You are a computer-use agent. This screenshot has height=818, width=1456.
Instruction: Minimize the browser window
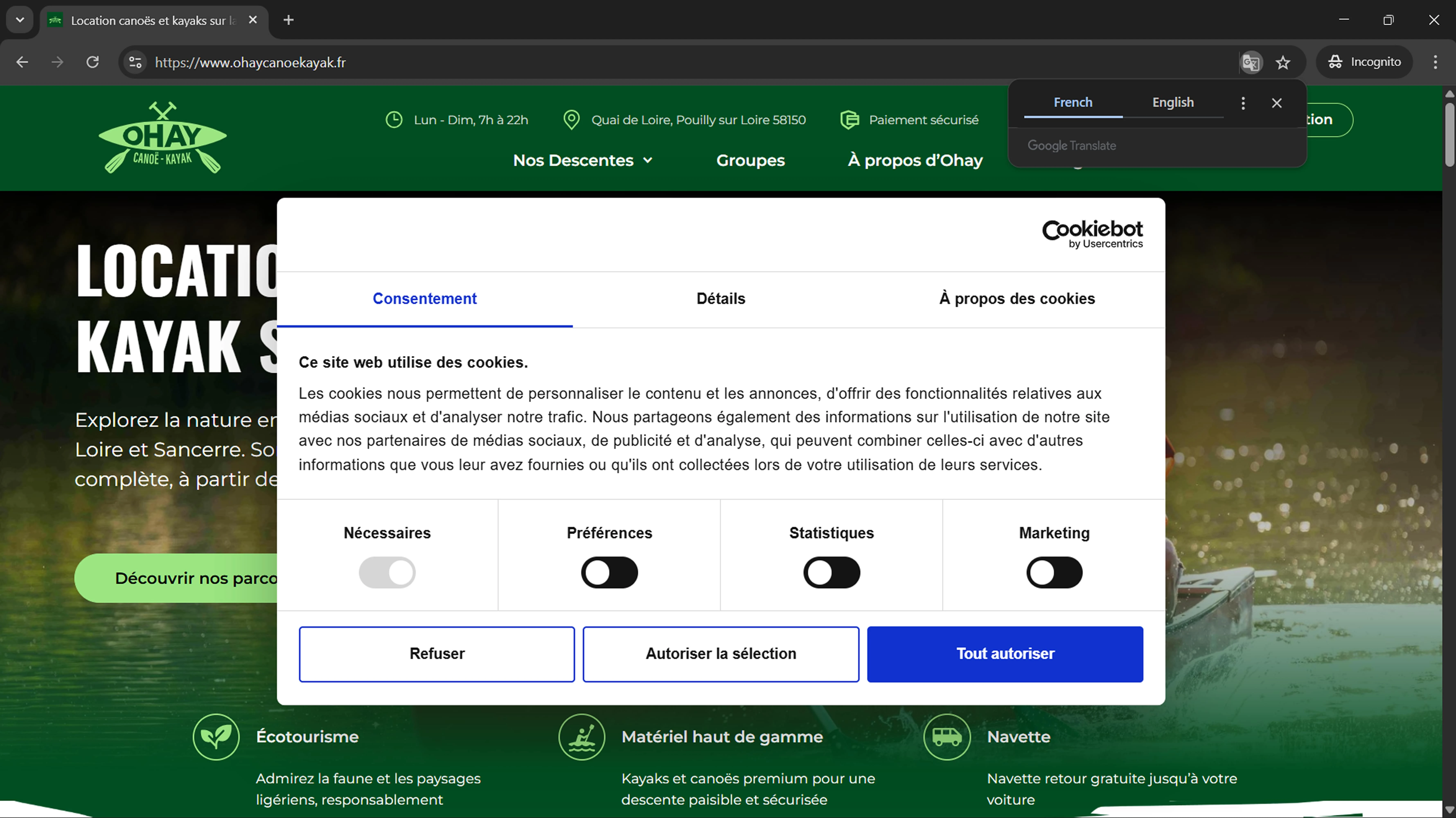pyautogui.click(x=1344, y=20)
